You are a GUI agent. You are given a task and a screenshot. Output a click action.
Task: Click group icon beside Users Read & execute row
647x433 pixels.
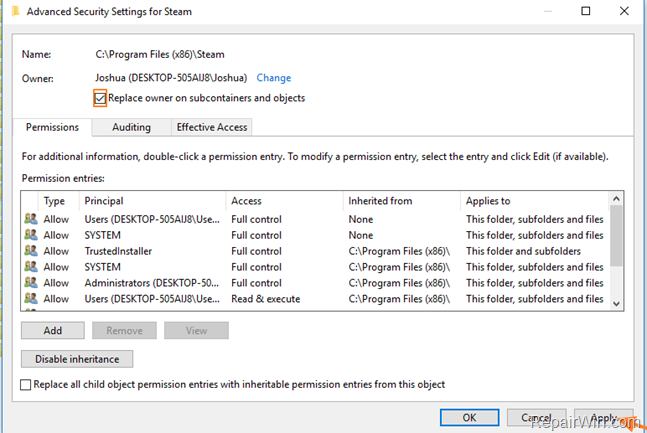[31, 298]
